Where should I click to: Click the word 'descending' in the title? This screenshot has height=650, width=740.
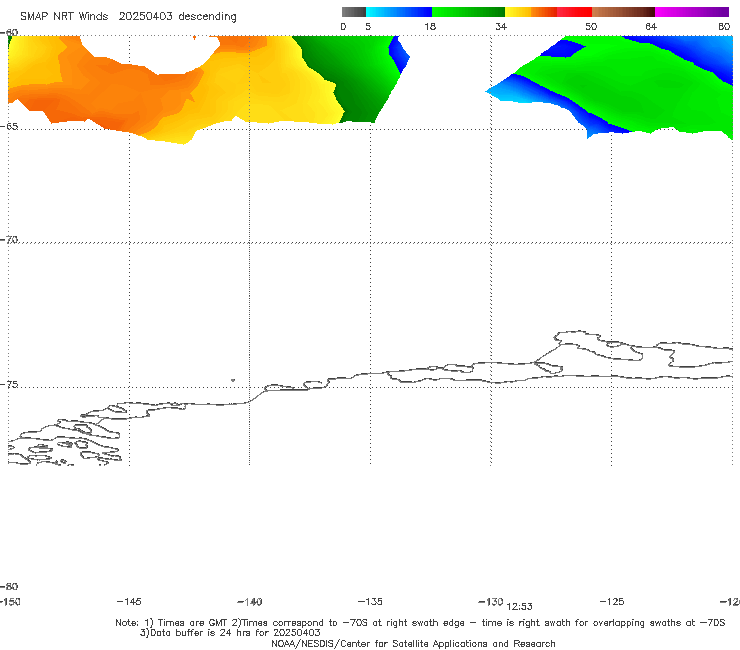coord(208,17)
